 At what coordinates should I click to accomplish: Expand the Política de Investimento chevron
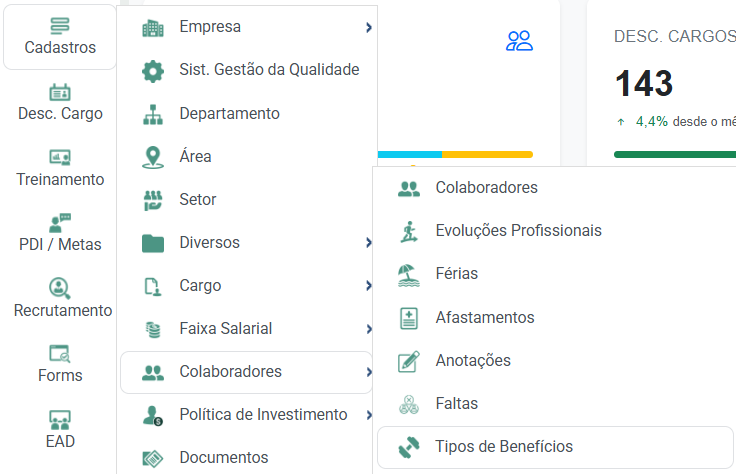(369, 415)
